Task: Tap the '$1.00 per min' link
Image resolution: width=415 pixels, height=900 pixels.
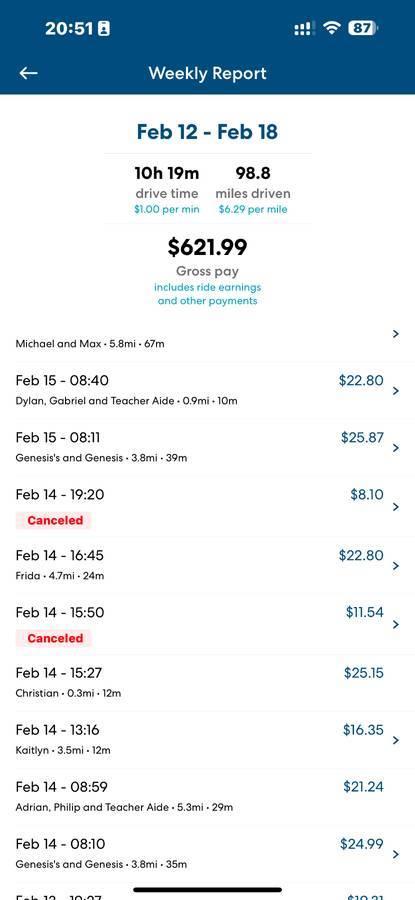Action: click(x=167, y=210)
